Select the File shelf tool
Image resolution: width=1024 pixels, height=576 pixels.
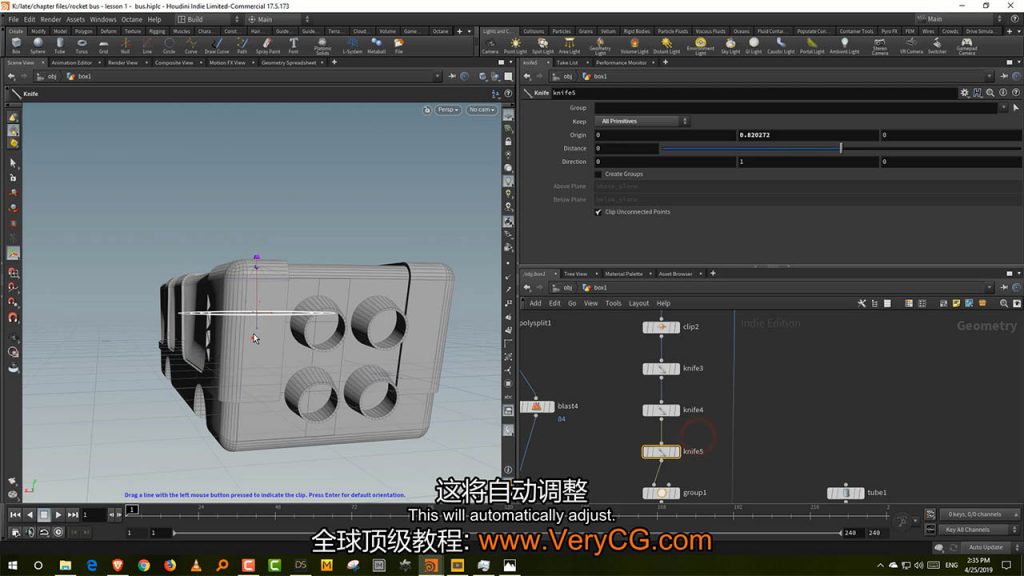coord(398,45)
